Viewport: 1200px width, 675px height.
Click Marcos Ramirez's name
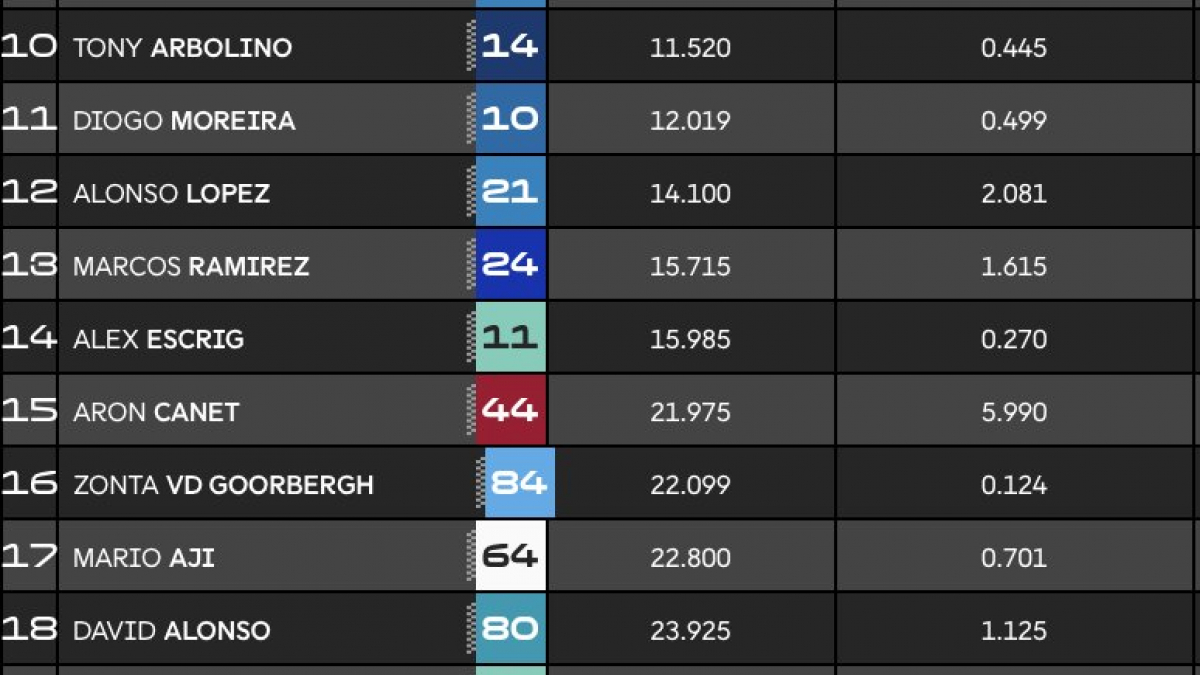(x=191, y=267)
